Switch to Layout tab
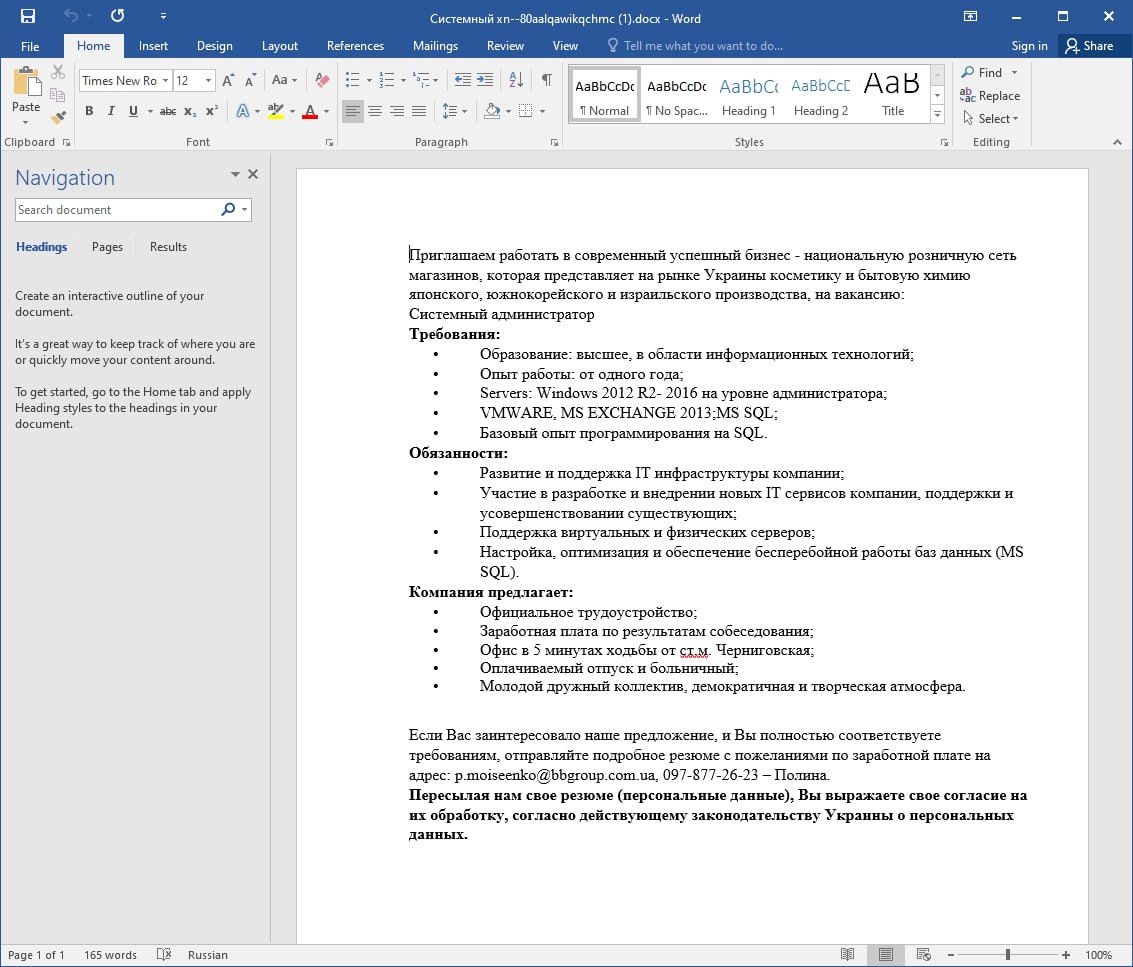This screenshot has width=1133, height=967. [280, 46]
